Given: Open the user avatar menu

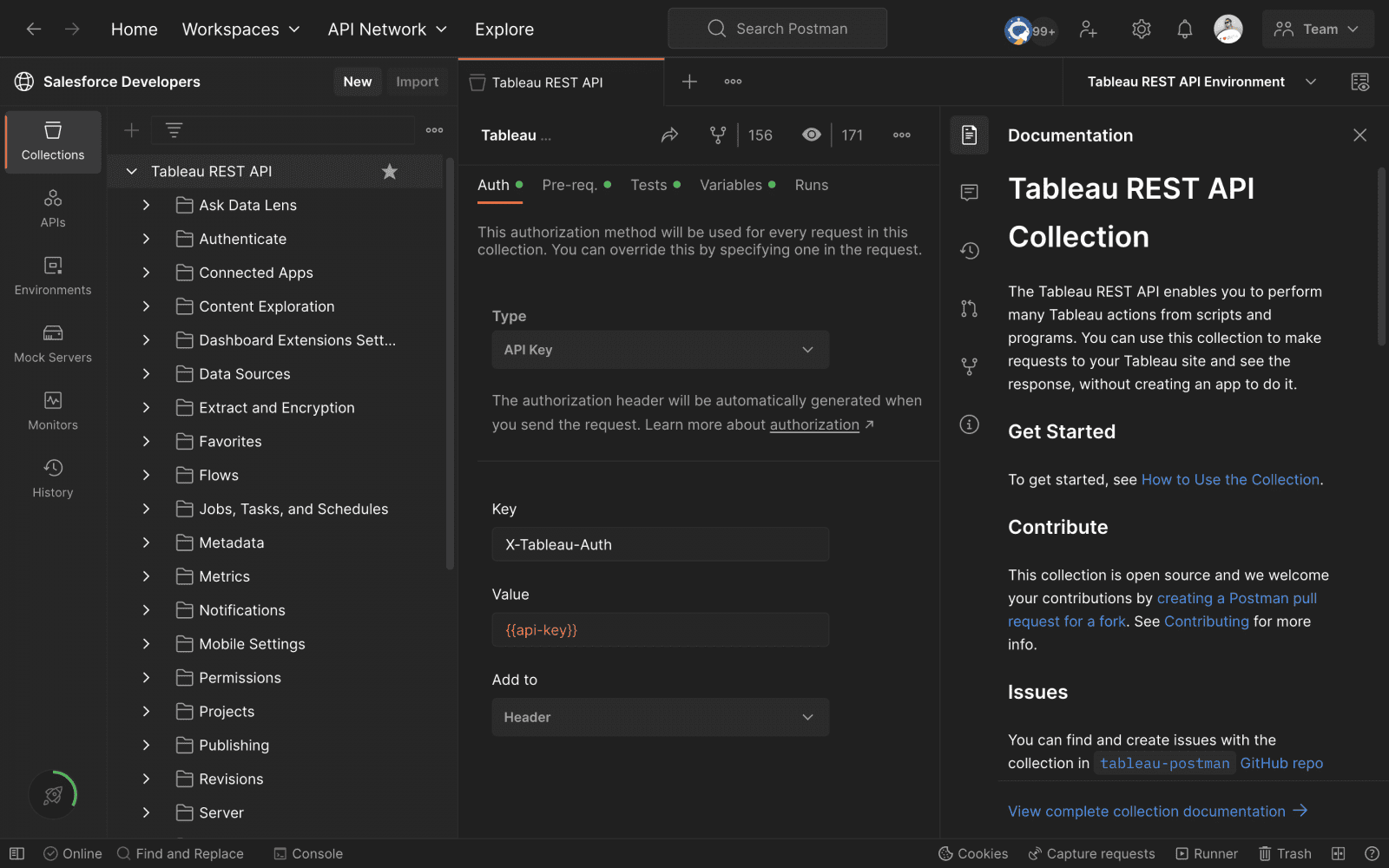Looking at the screenshot, I should click(1228, 29).
